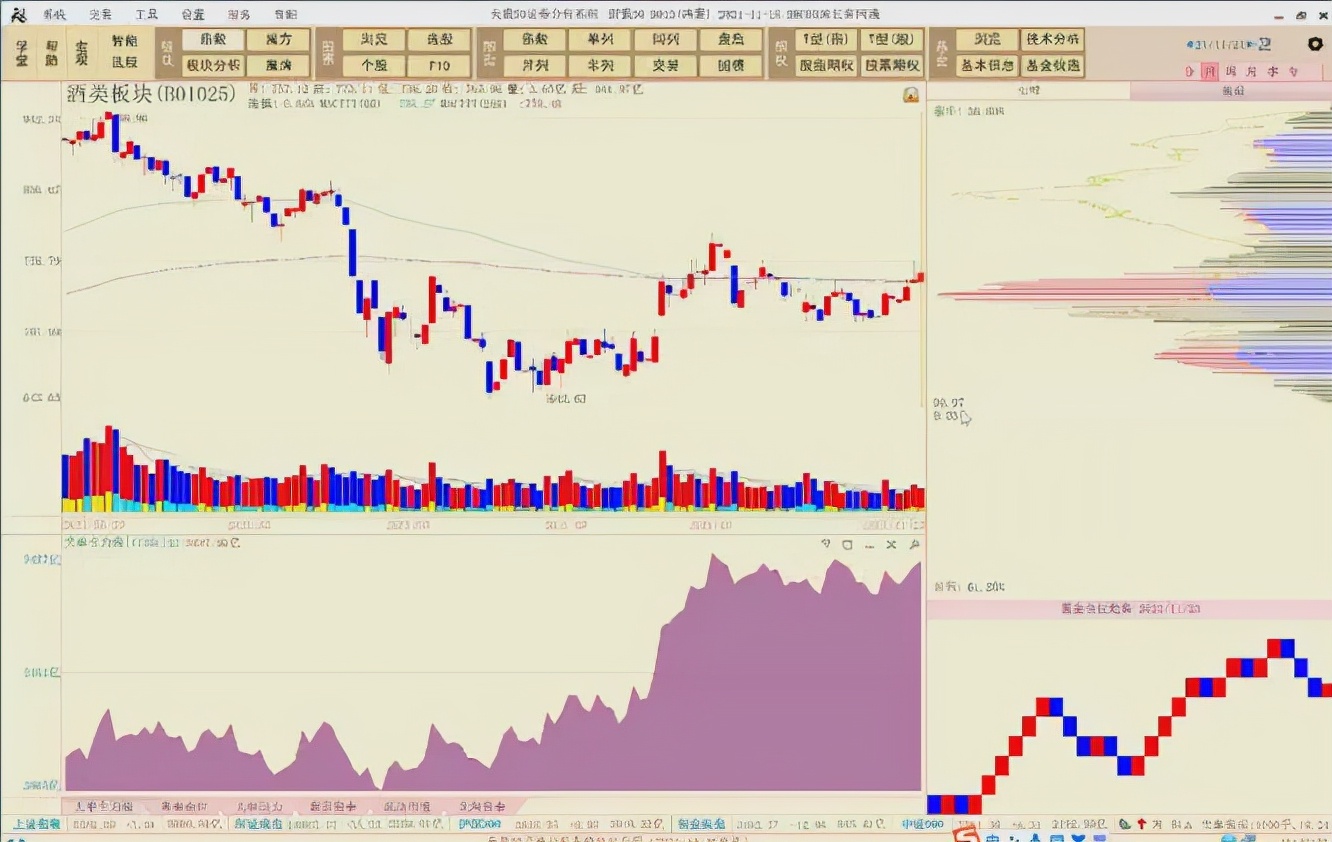Image resolution: width=1332 pixels, height=842 pixels.
Task: Select the highlighted 日 period tab
Action: pos(1210,72)
